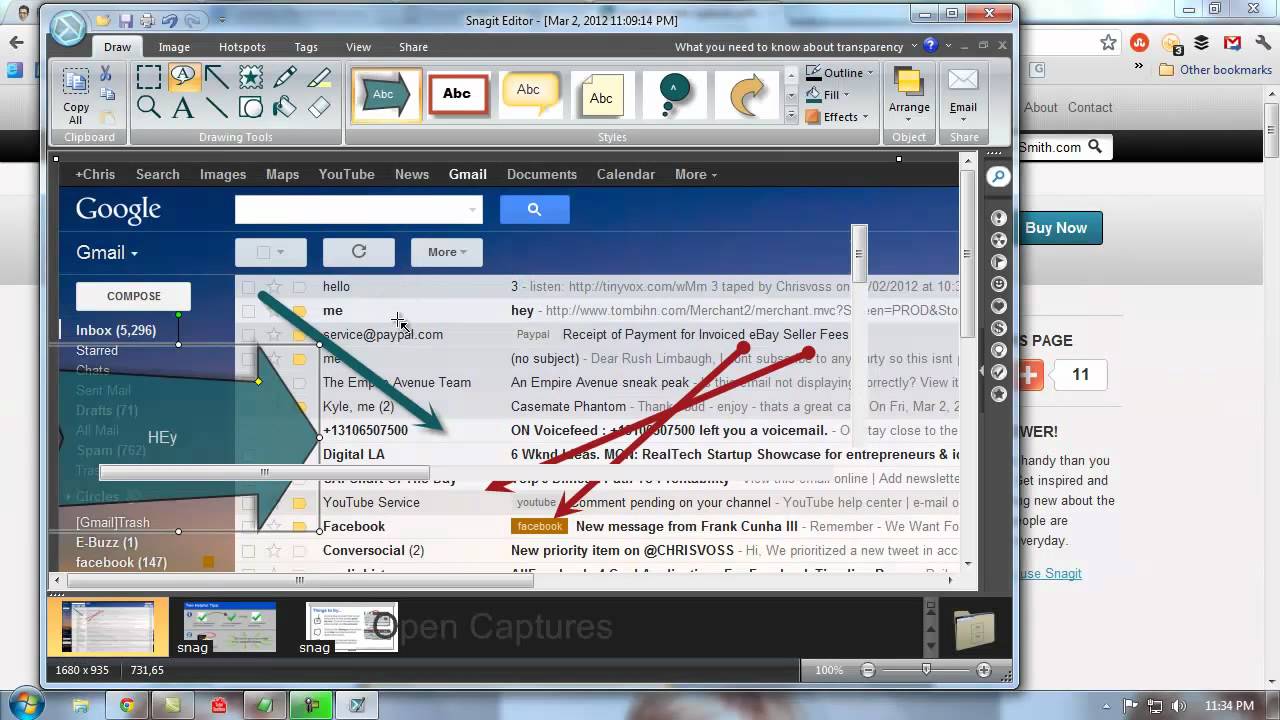Viewport: 1280px width, 720px height.
Task: Switch to the Share ribbon tab
Action: [413, 47]
